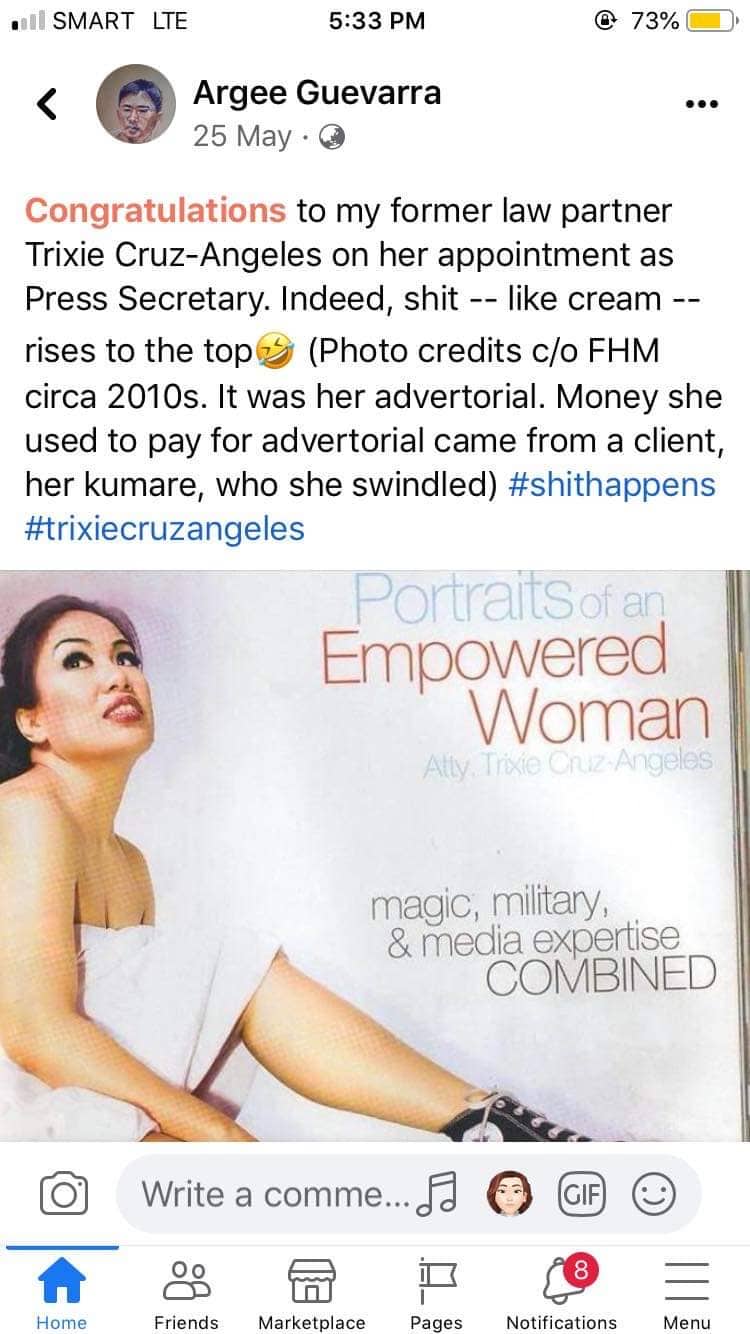Open the Pages tab
This screenshot has height=1334, width=750.
437,1293
